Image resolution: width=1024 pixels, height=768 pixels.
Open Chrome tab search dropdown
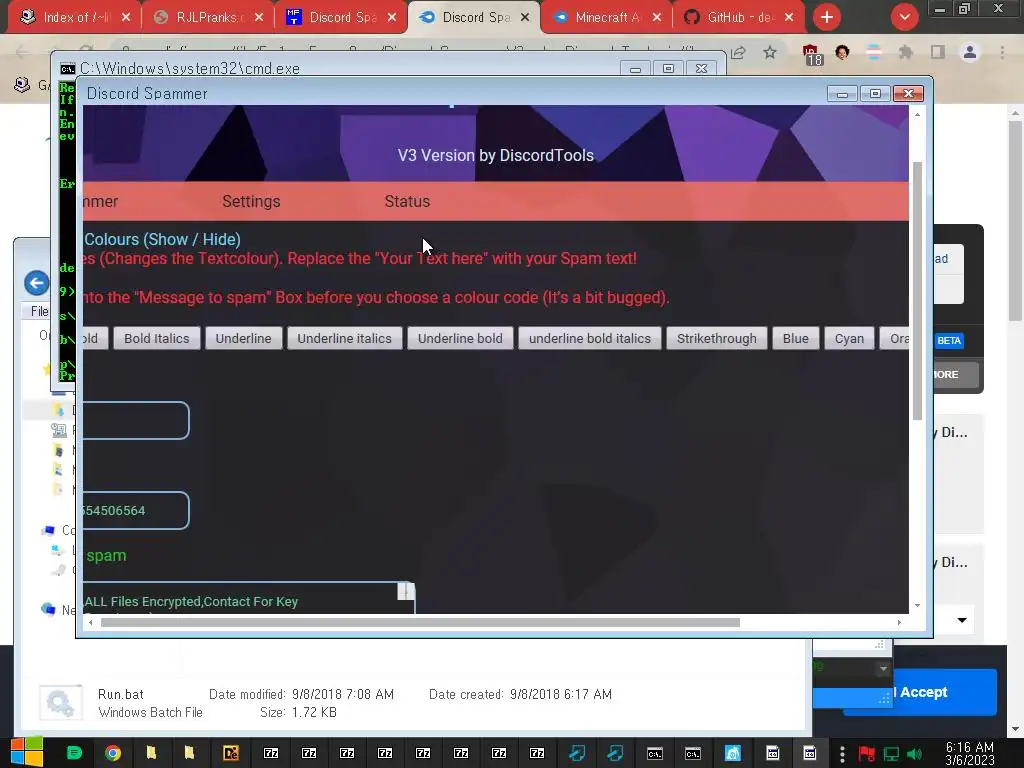pyautogui.click(x=904, y=17)
